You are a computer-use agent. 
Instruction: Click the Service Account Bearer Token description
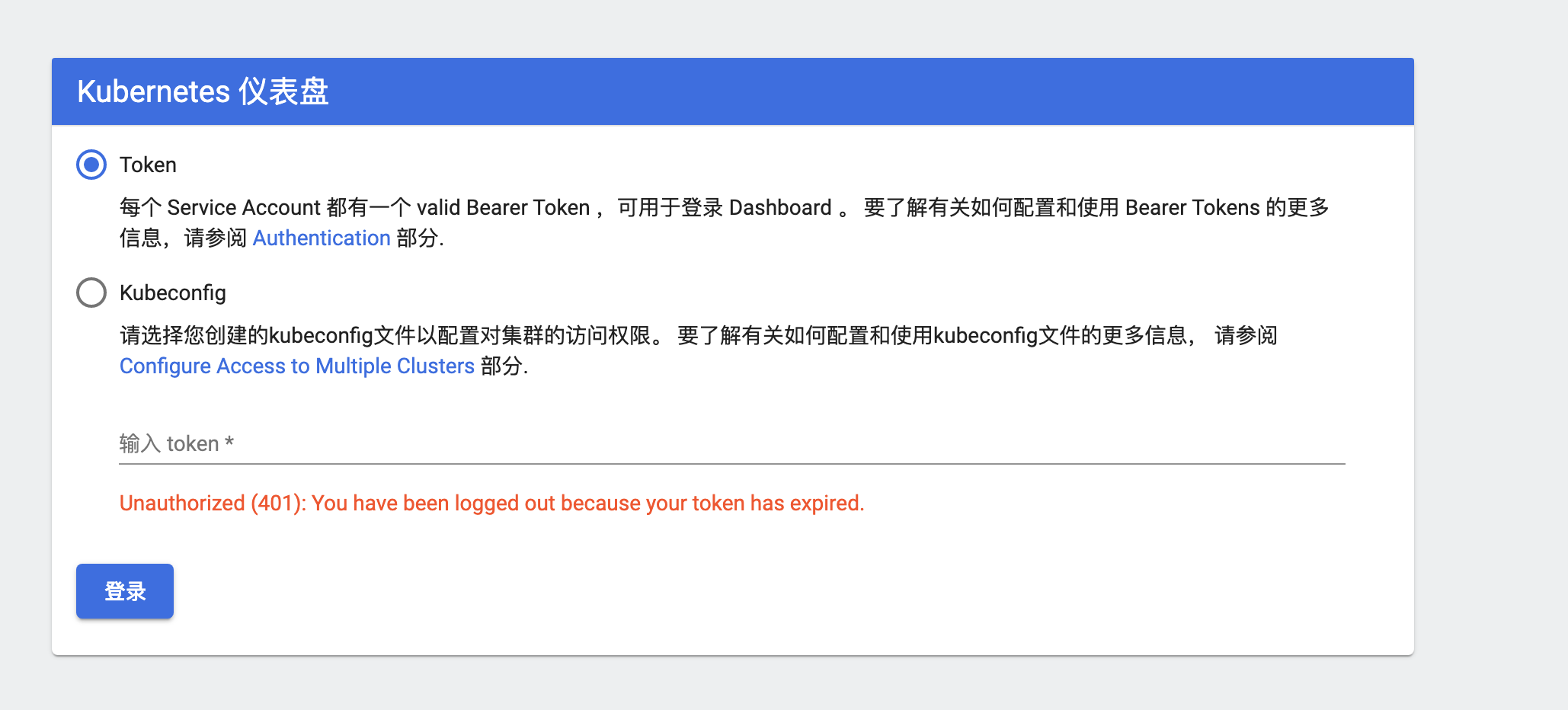pos(725,222)
